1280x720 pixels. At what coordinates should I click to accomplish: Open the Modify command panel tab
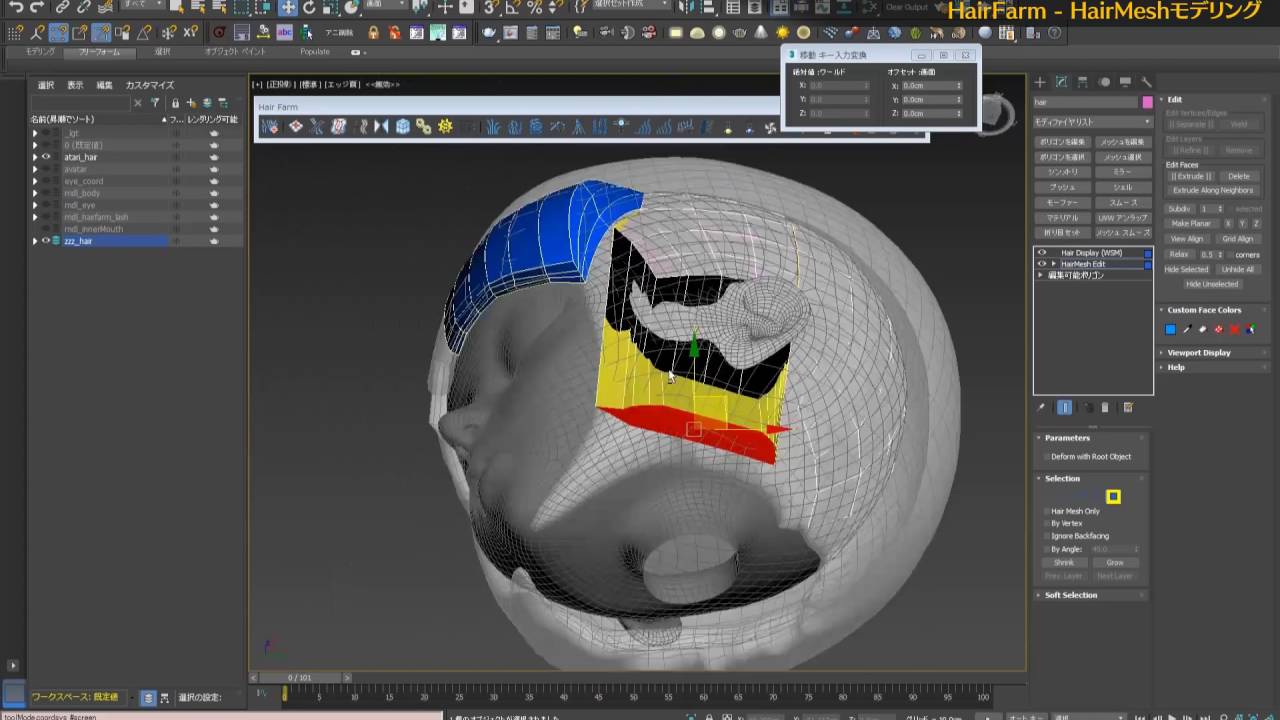[x=1061, y=82]
